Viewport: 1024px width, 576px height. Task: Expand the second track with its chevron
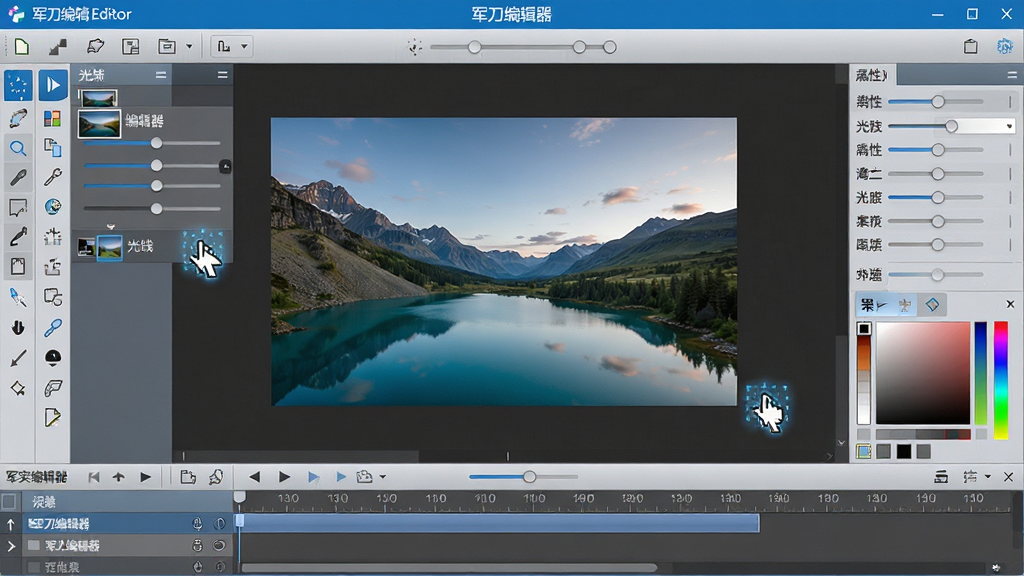(x=11, y=545)
